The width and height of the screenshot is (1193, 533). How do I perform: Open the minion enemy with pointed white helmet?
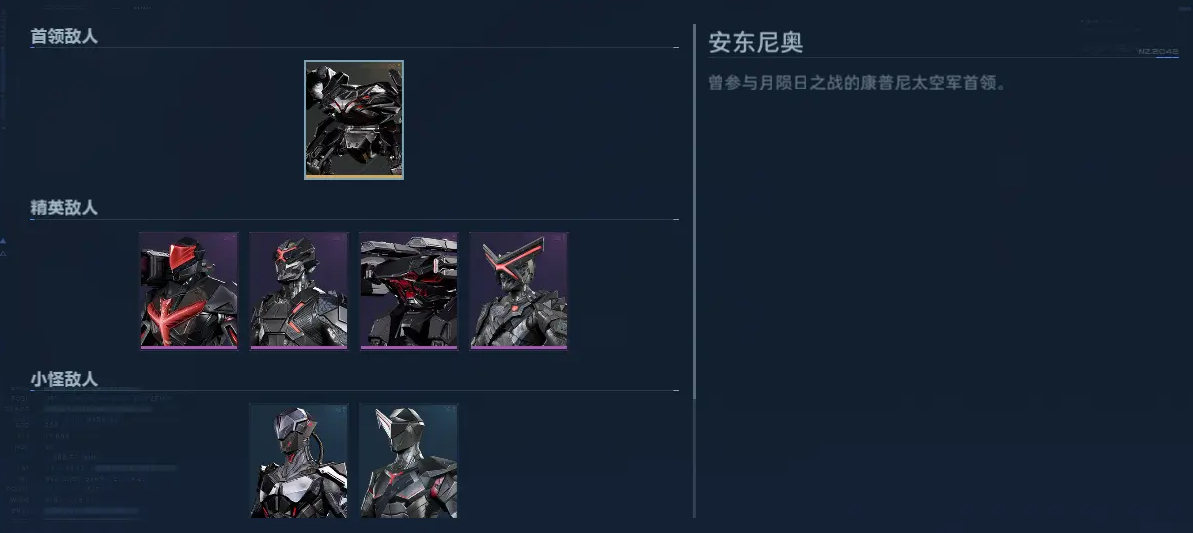[409, 461]
